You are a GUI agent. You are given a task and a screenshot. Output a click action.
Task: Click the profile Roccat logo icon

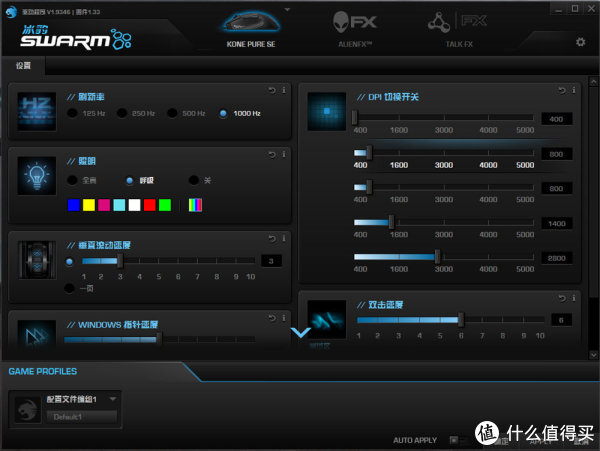click(28, 410)
